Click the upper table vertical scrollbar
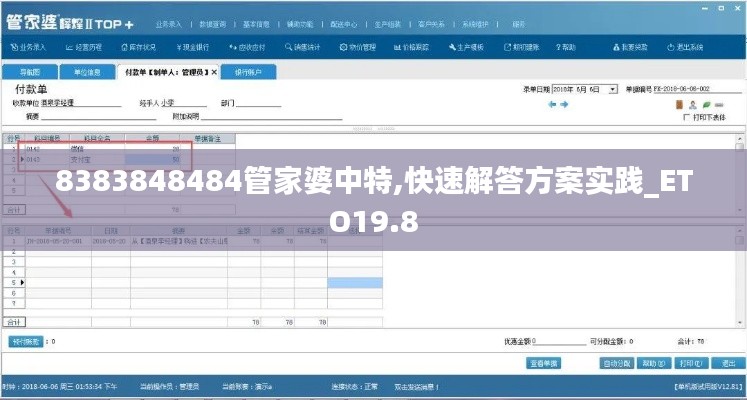 click(x=740, y=174)
